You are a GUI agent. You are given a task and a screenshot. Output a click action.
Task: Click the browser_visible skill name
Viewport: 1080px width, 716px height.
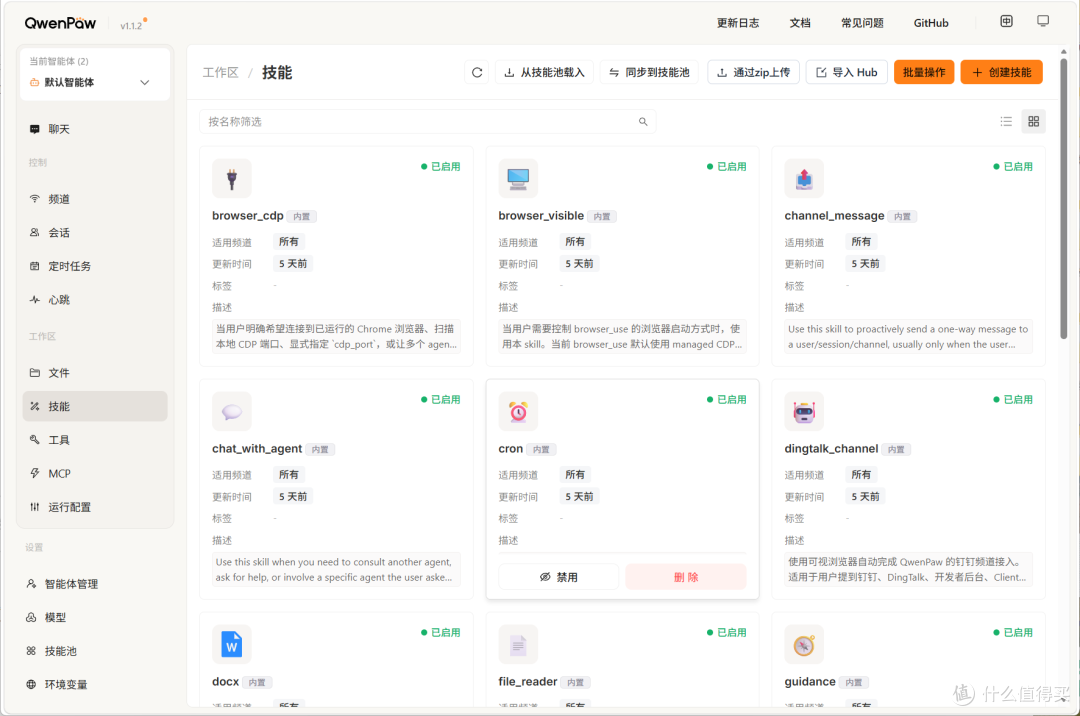(541, 215)
